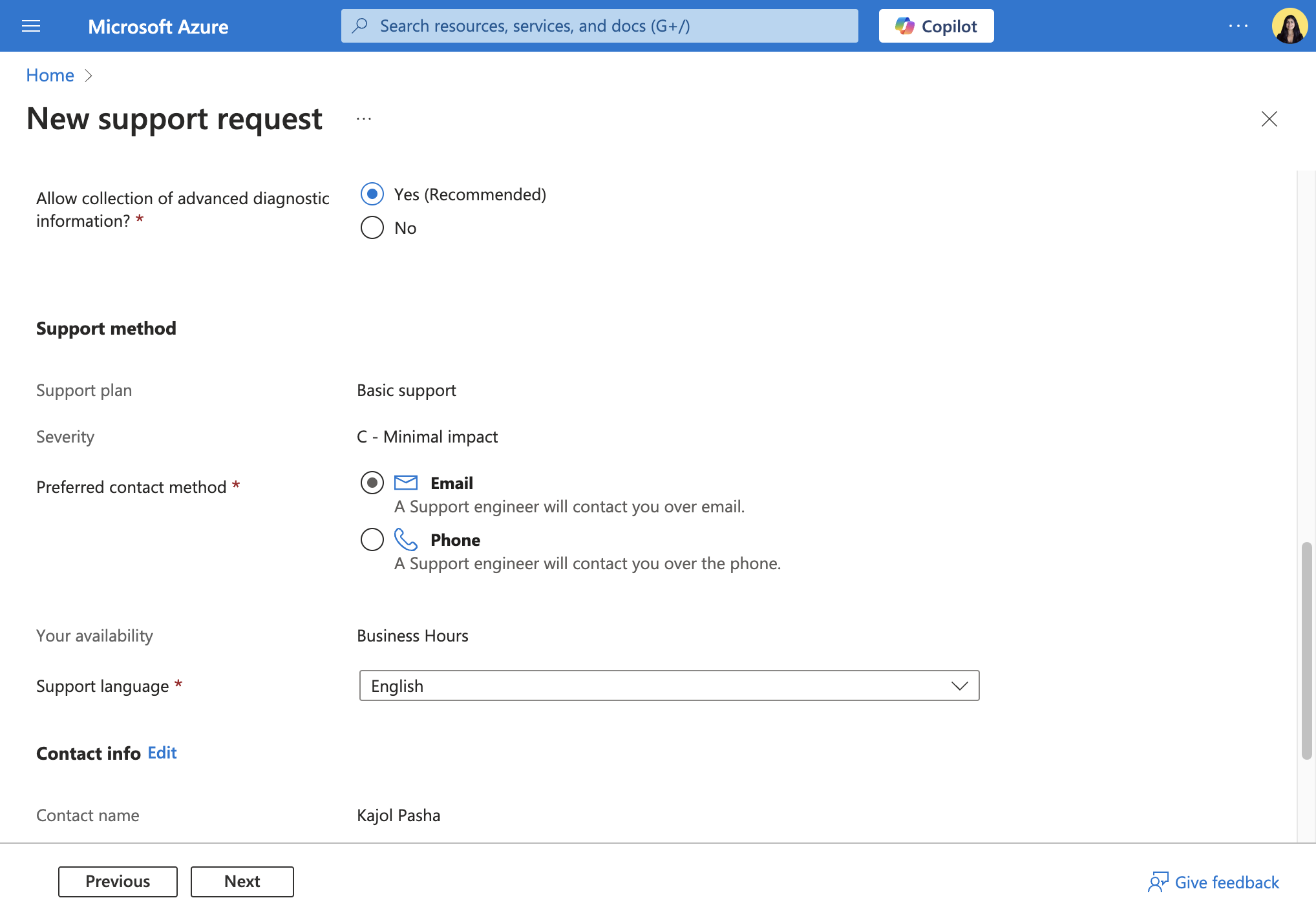Click the breadcrumb chevron after Home
The height and width of the screenshot is (920, 1316).
89,76
